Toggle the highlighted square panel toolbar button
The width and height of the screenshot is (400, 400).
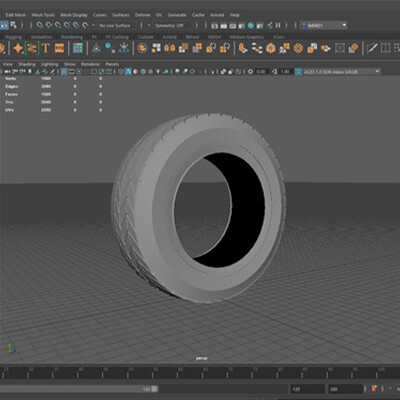click(x=64, y=72)
